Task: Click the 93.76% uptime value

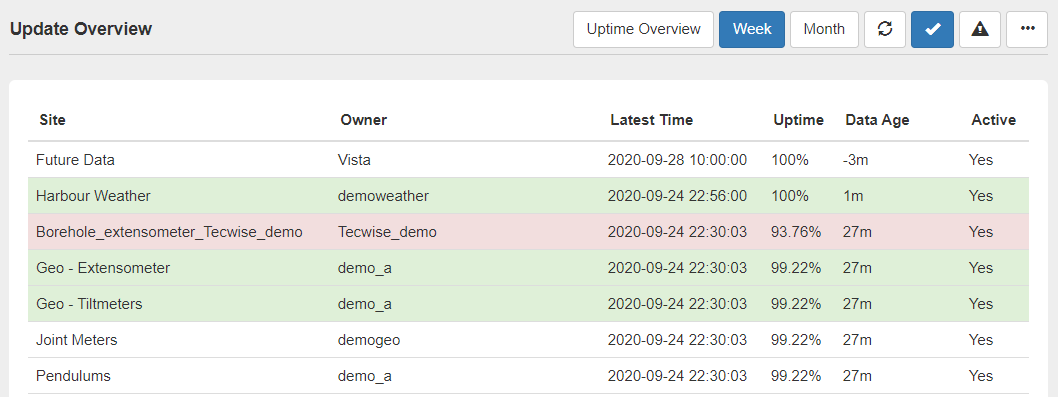Action: tap(796, 232)
